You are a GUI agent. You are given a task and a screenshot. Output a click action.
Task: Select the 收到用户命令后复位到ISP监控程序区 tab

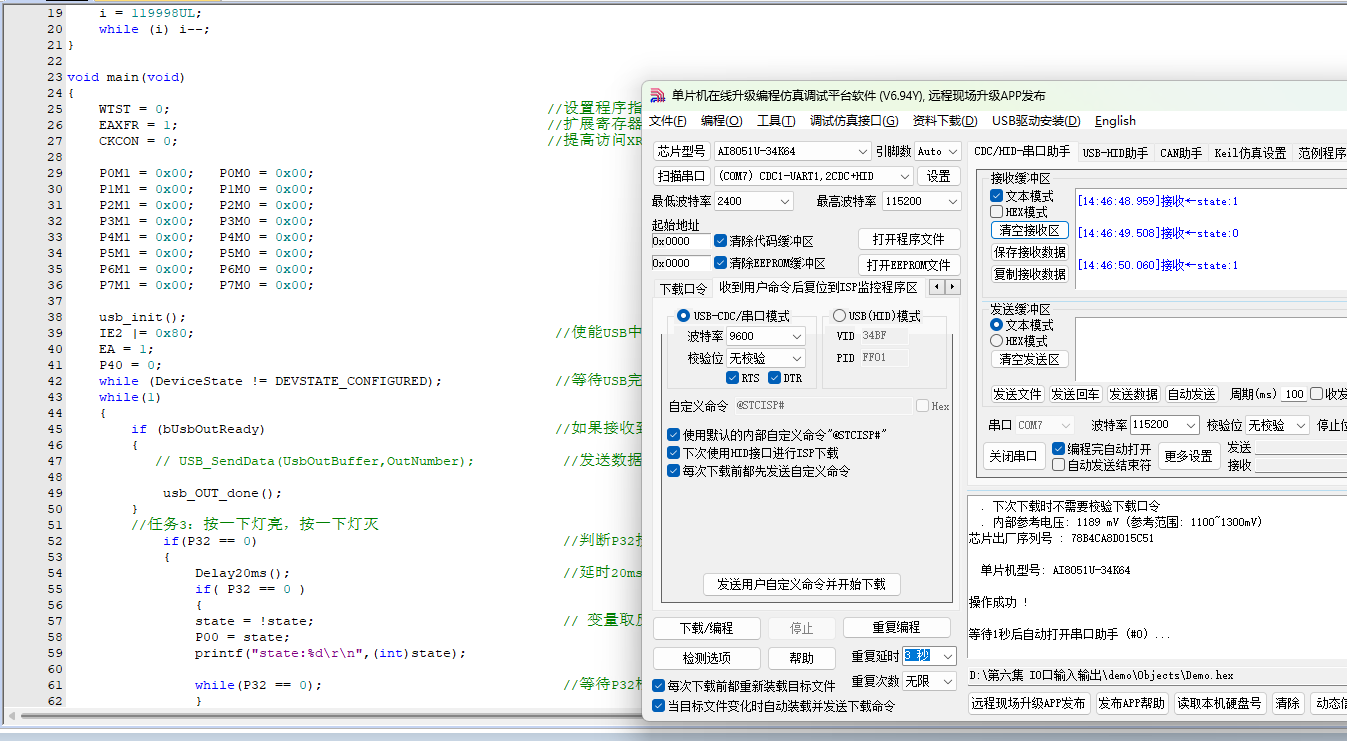pyautogui.click(x=818, y=287)
